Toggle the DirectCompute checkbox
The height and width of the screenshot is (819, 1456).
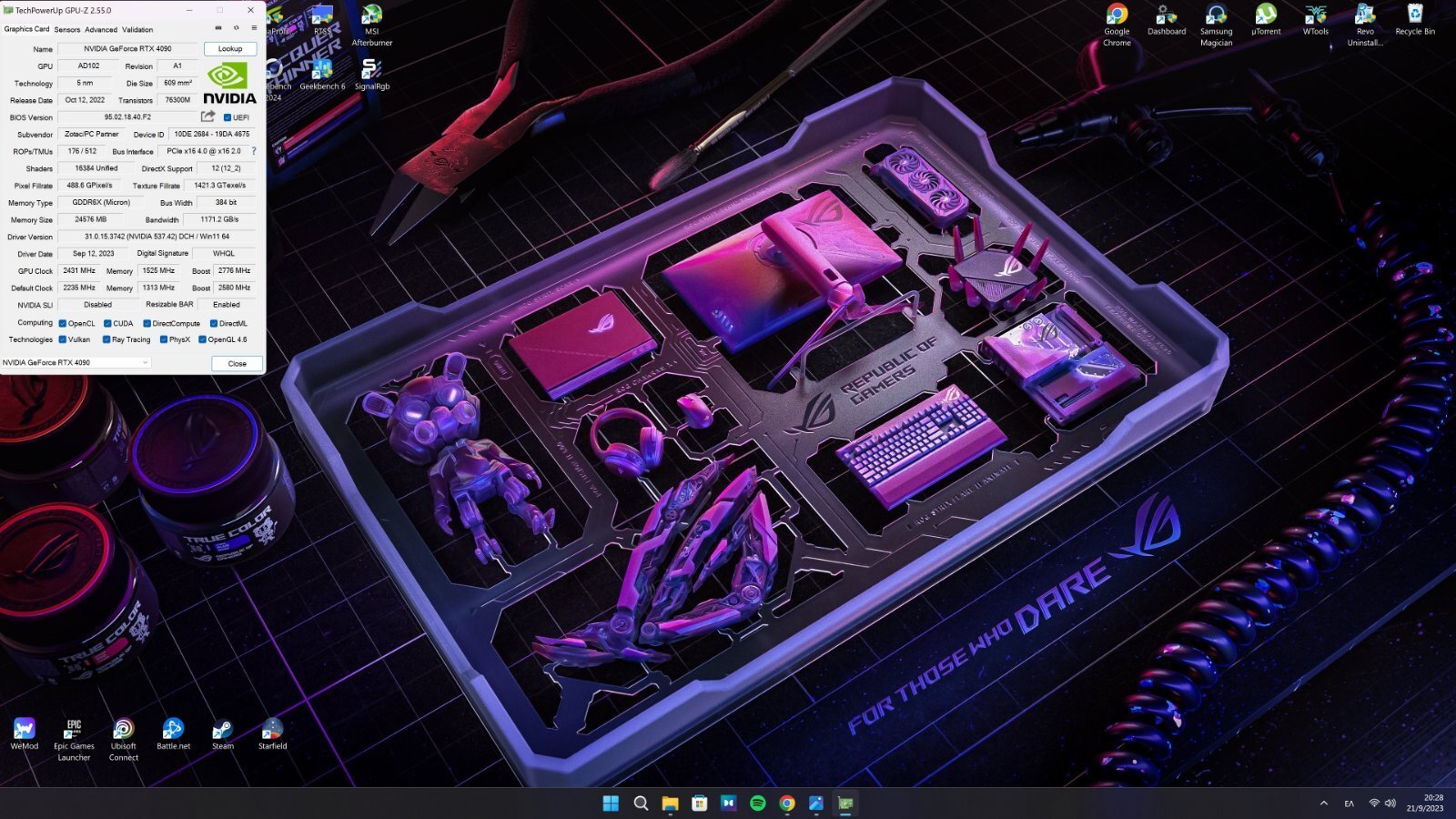(x=147, y=323)
